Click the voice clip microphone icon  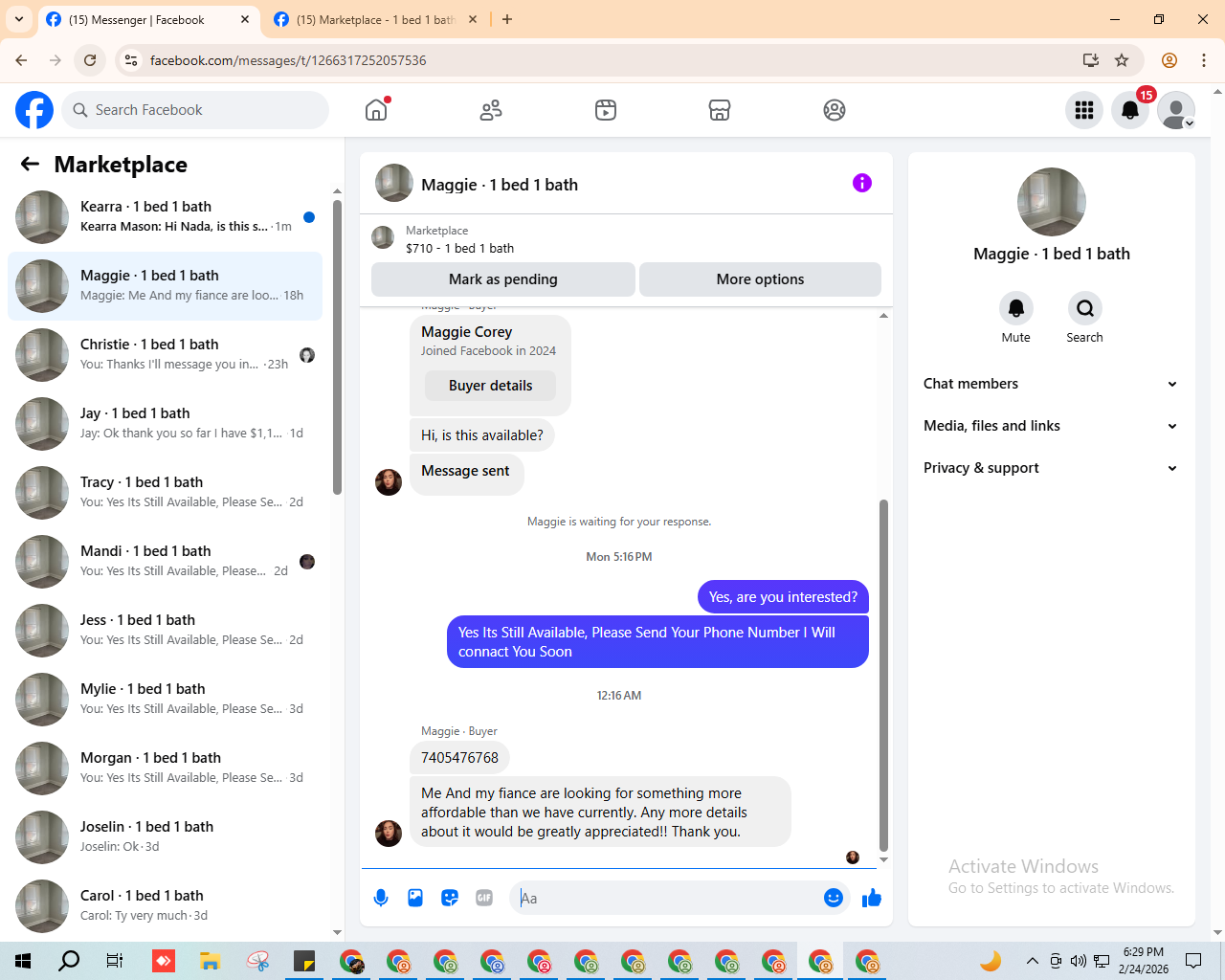[381, 898]
